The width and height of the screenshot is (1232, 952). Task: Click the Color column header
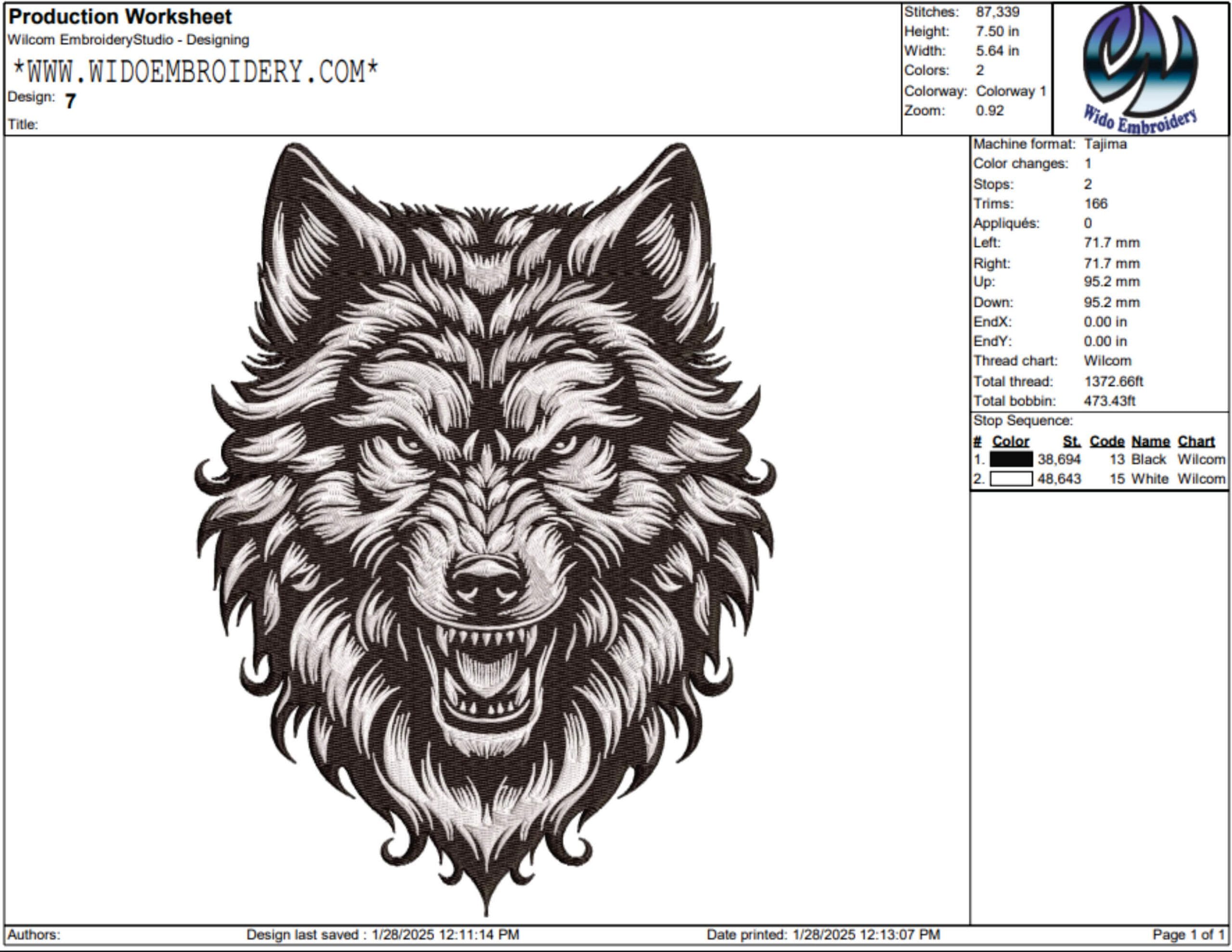coord(1011,441)
